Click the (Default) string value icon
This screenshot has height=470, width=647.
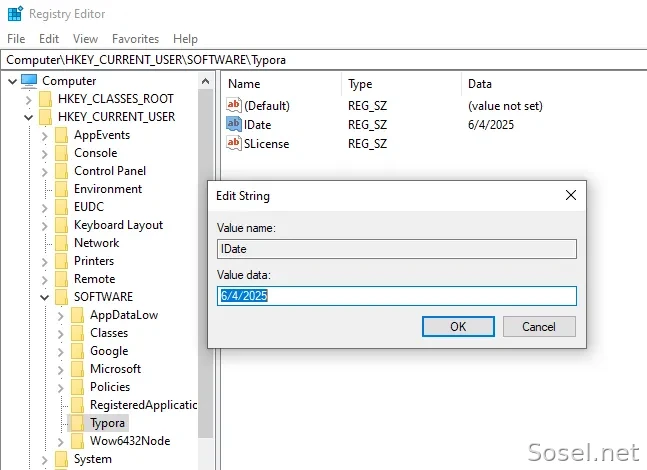[234, 105]
